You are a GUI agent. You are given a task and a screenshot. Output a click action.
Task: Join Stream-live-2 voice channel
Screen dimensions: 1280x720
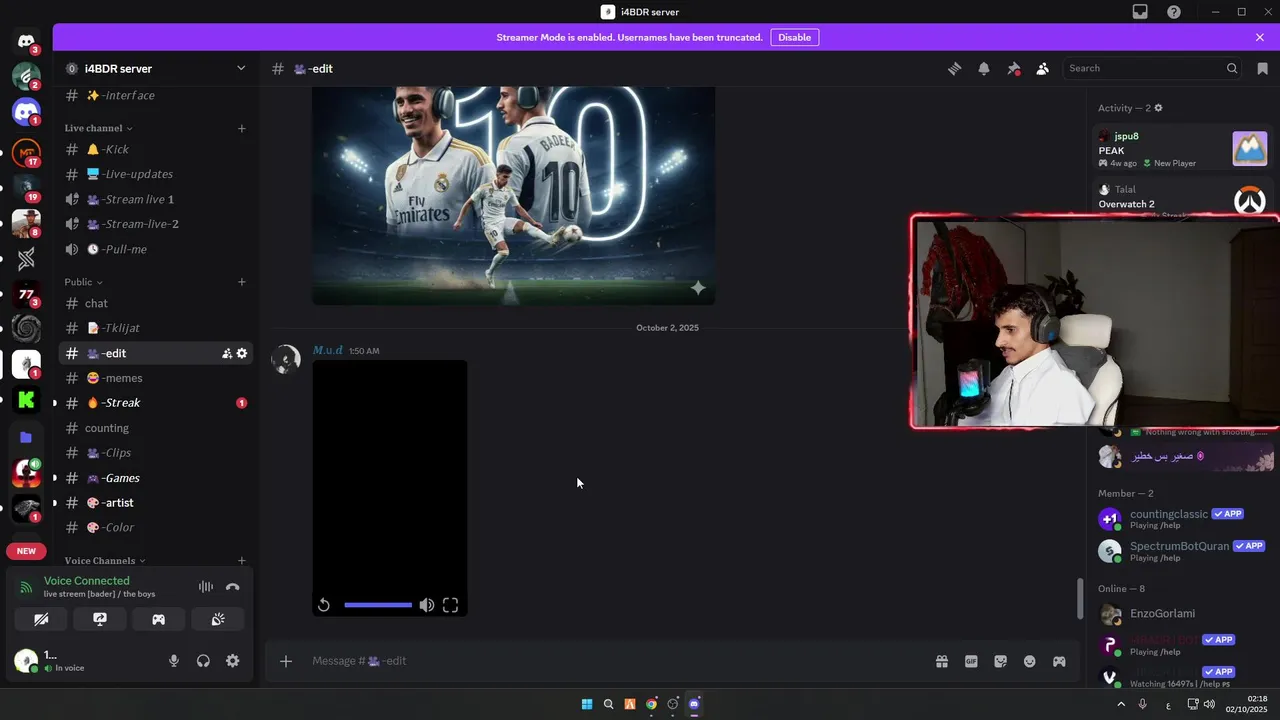155,224
